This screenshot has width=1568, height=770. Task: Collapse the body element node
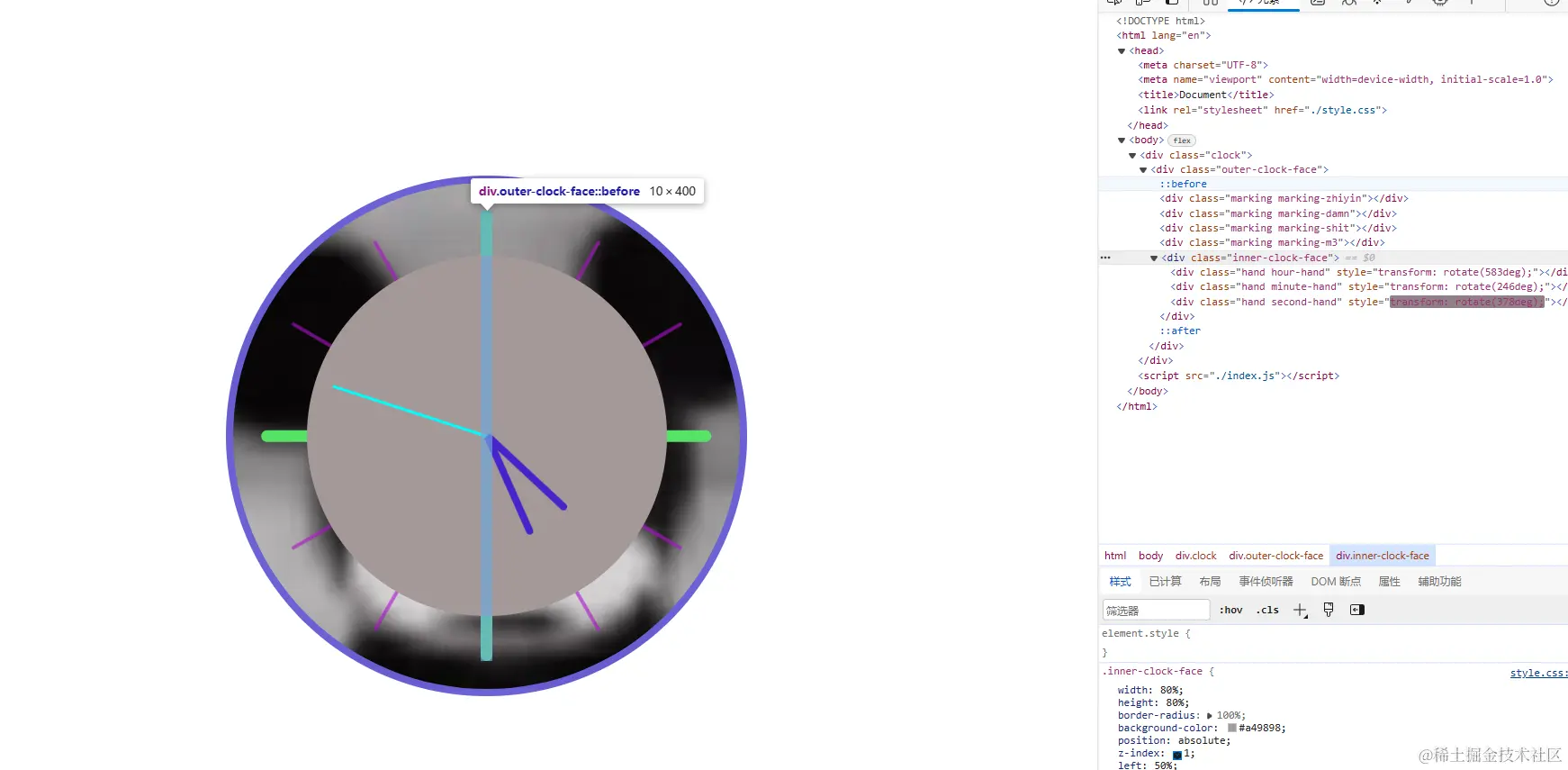tap(1122, 140)
